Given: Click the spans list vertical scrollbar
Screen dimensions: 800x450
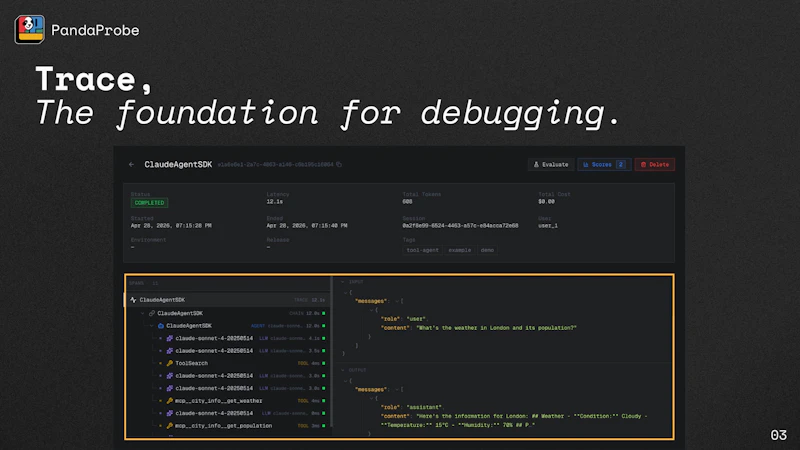Looking at the screenshot, I should tap(332, 352).
